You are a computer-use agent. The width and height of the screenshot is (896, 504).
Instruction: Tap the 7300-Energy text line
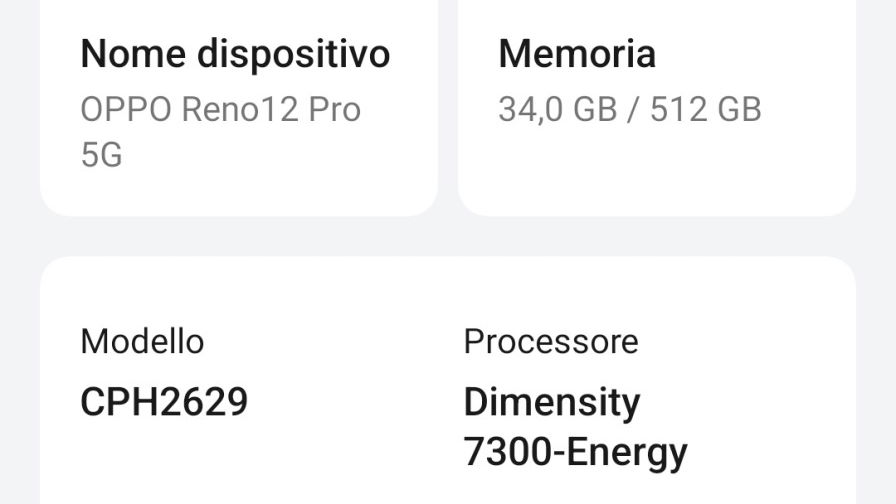click(x=575, y=453)
